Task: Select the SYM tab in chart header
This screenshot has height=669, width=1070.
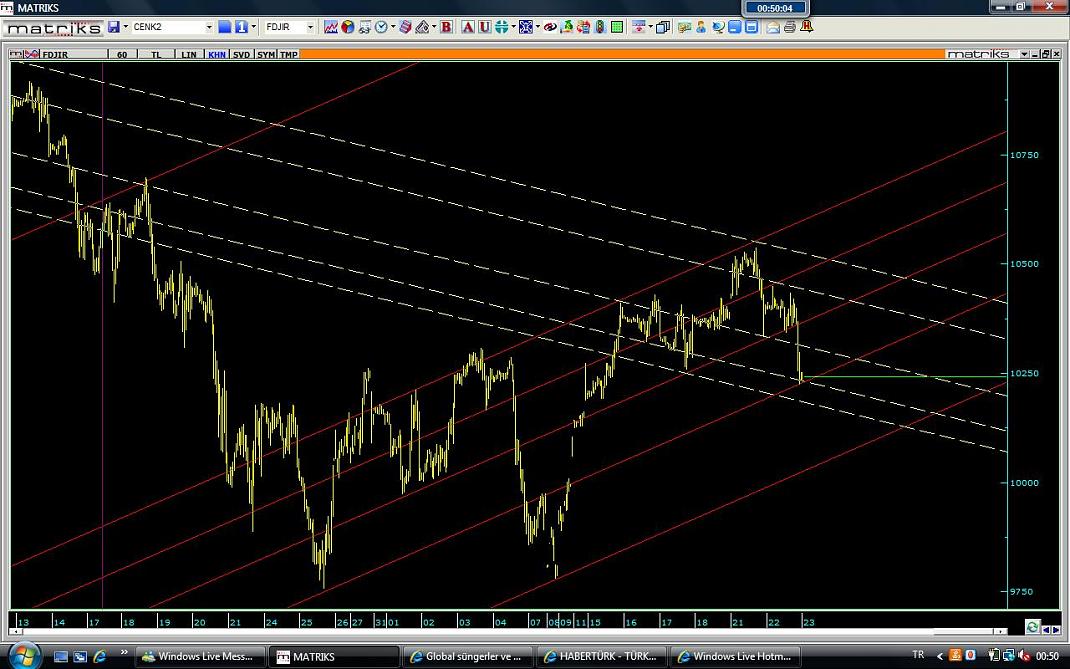Action: pos(265,55)
